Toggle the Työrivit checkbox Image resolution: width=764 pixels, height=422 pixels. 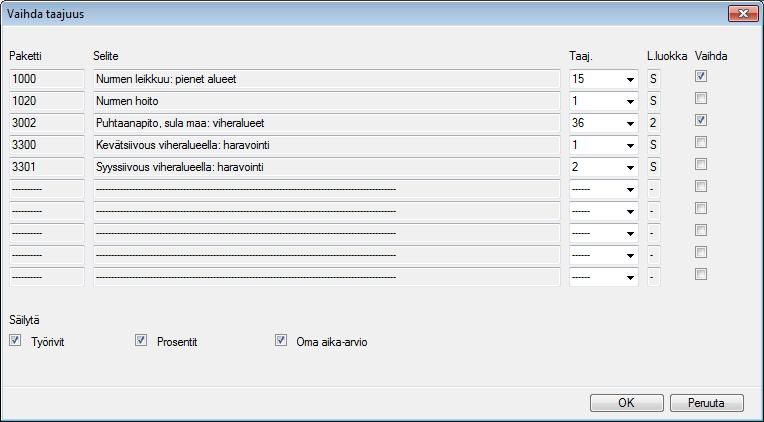(15, 340)
